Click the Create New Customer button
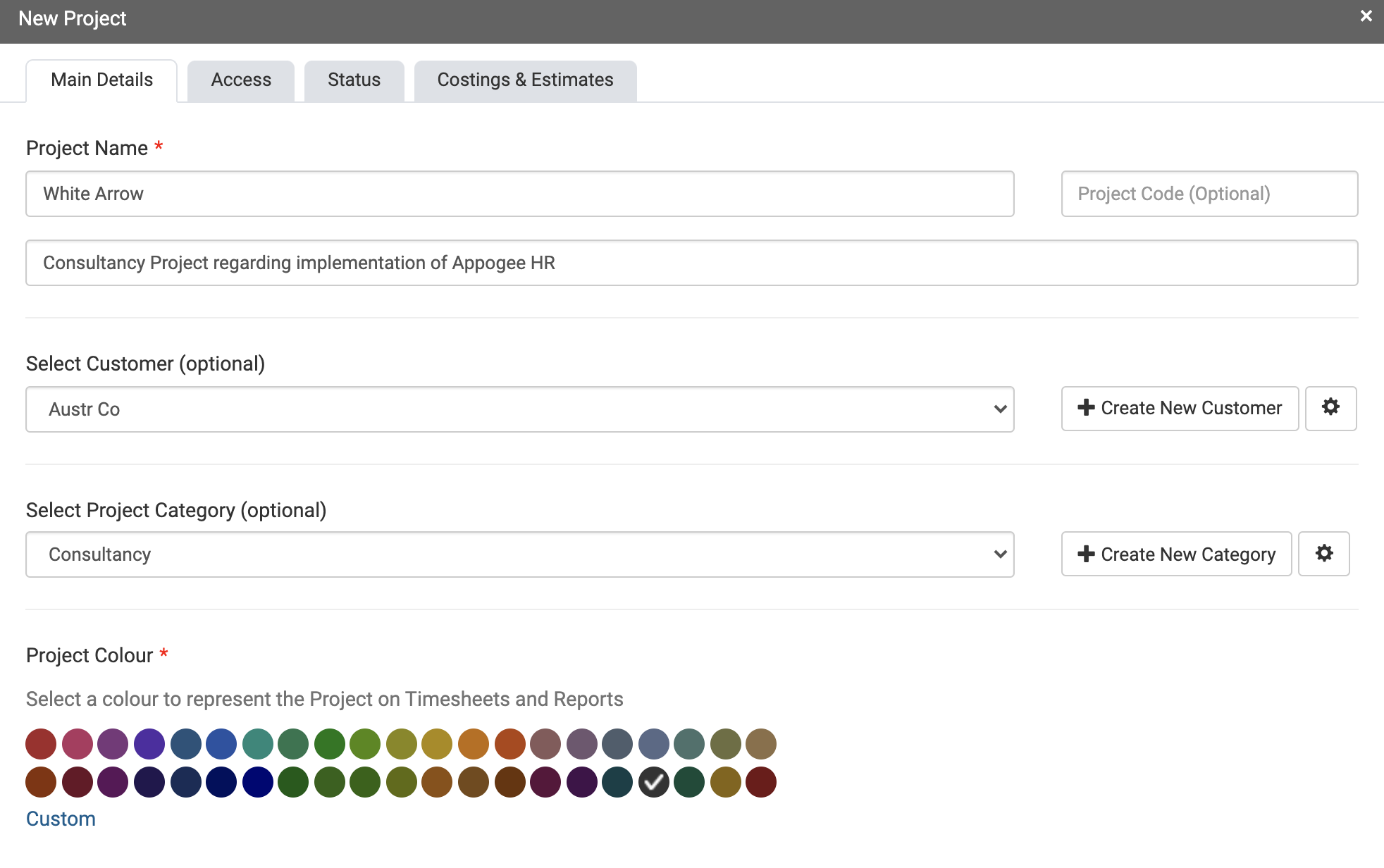1384x868 pixels. [x=1179, y=408]
